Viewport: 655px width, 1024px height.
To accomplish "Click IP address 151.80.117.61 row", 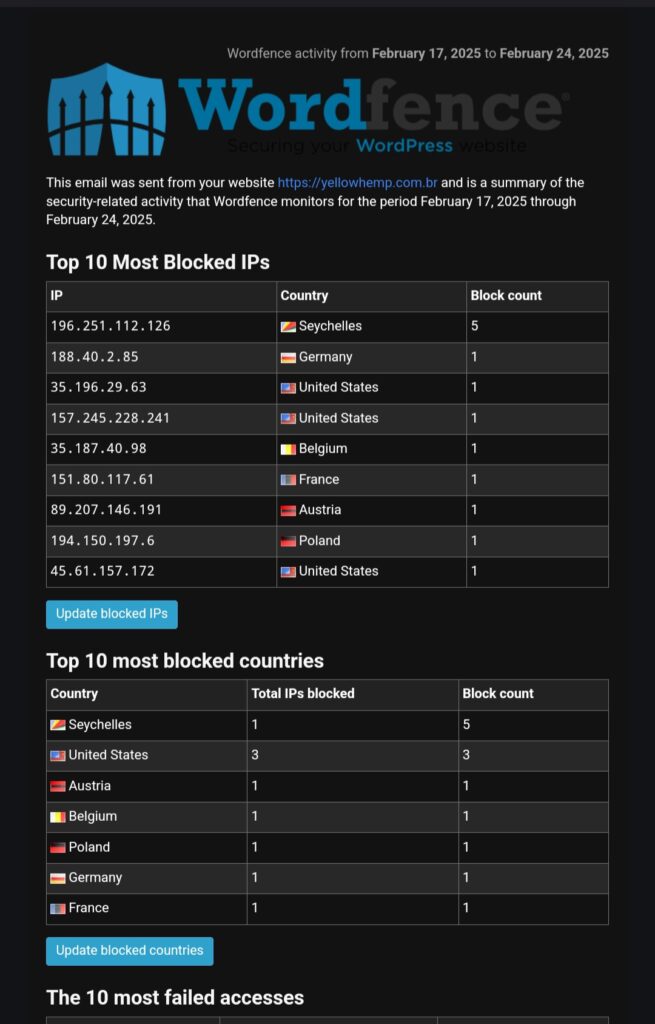I will point(327,480).
